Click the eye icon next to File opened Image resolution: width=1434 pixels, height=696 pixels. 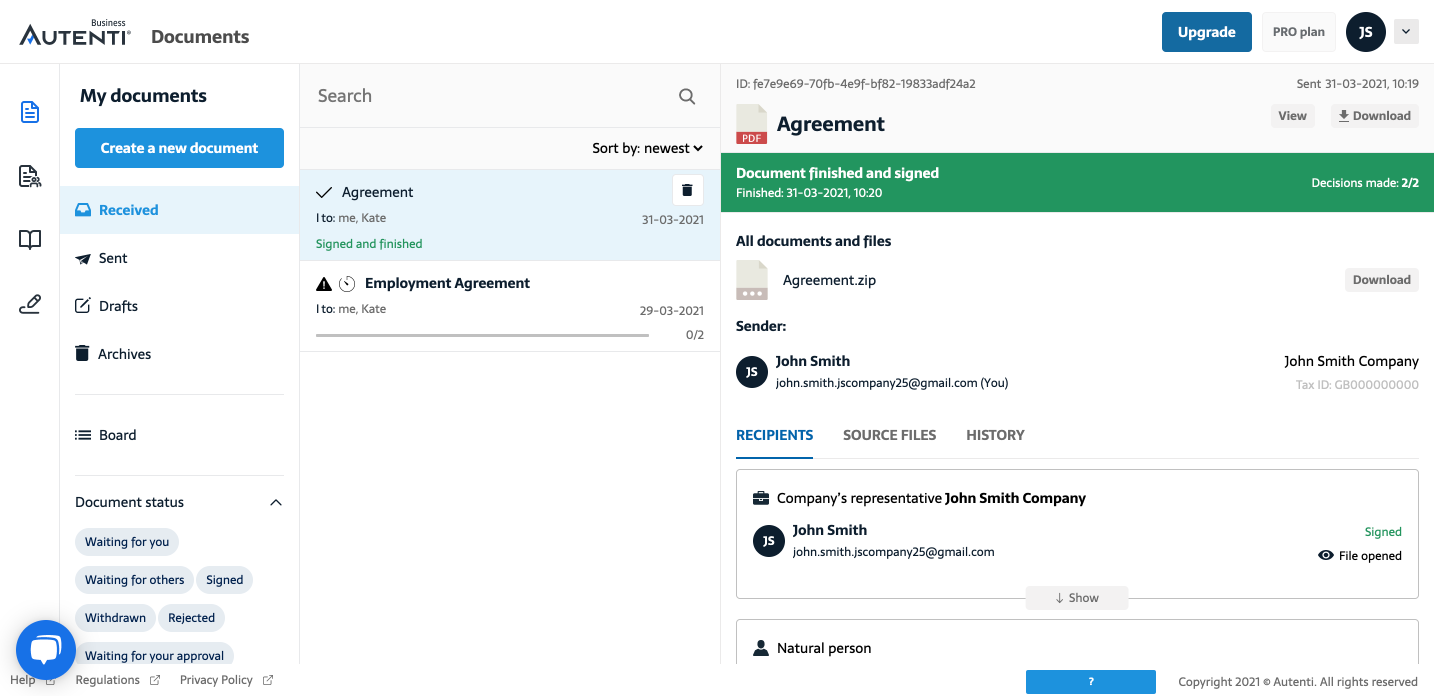pyautogui.click(x=1326, y=555)
